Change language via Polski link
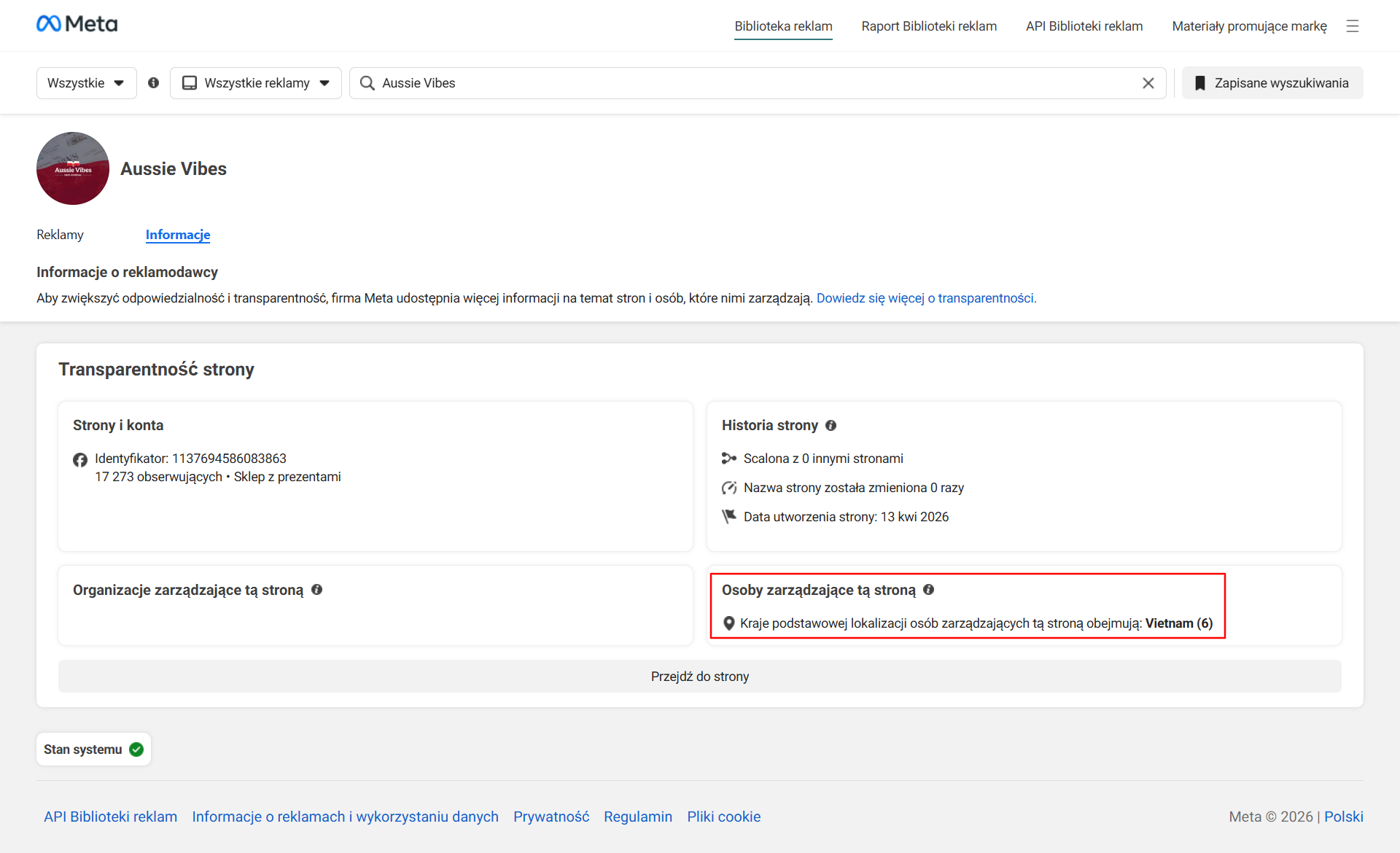 click(1344, 817)
